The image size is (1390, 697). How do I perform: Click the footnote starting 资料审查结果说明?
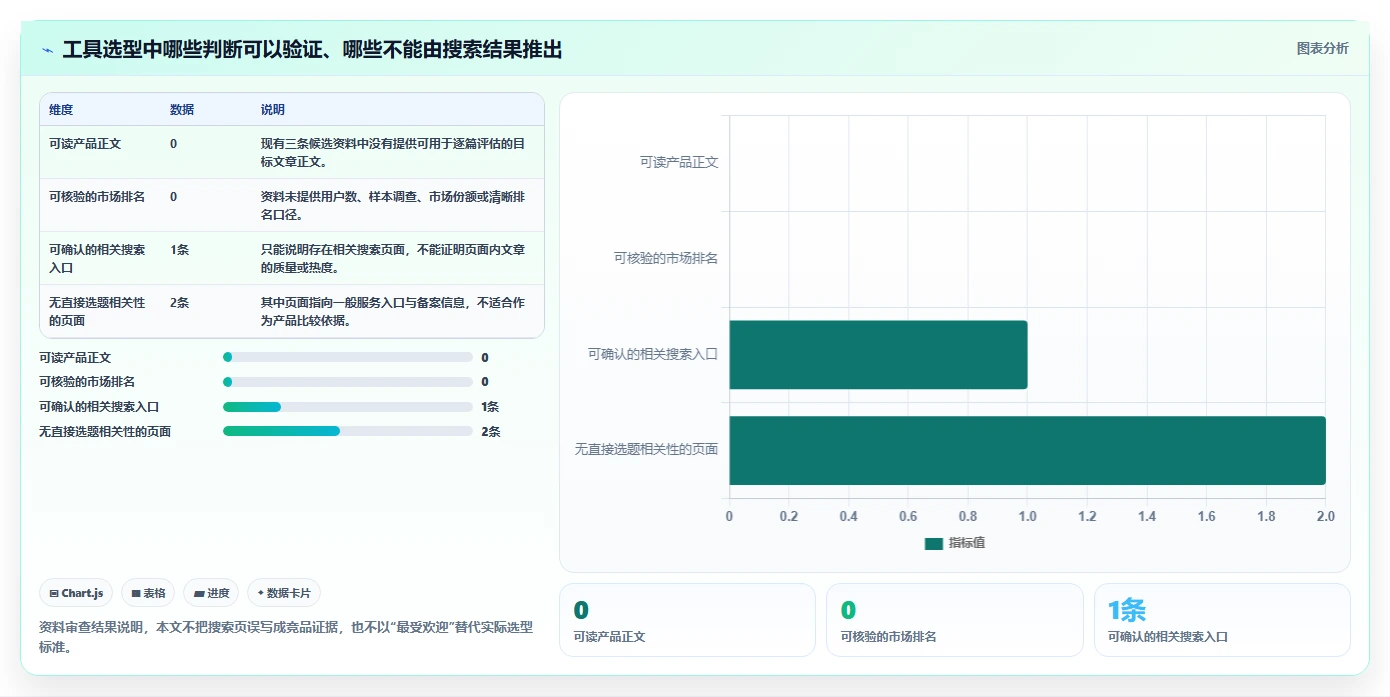pyautogui.click(x=286, y=637)
